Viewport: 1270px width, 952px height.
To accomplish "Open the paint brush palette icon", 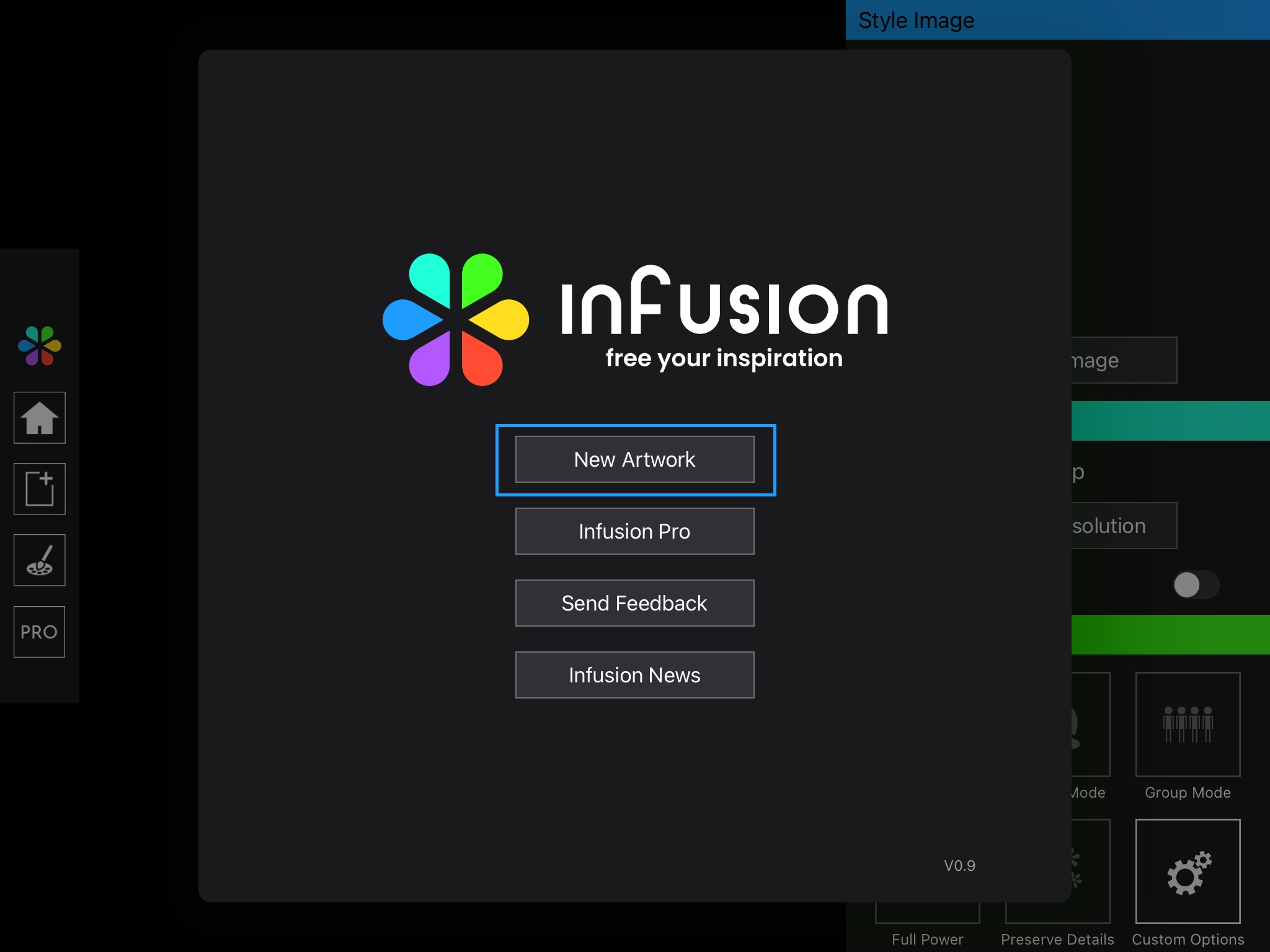I will tap(40, 560).
